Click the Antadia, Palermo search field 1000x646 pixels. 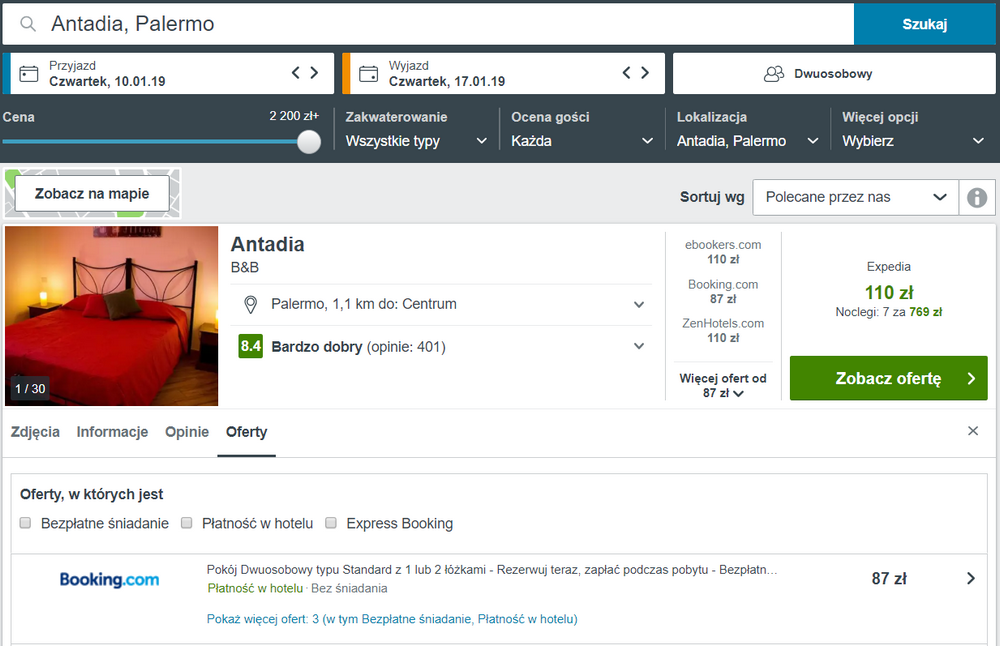point(428,24)
